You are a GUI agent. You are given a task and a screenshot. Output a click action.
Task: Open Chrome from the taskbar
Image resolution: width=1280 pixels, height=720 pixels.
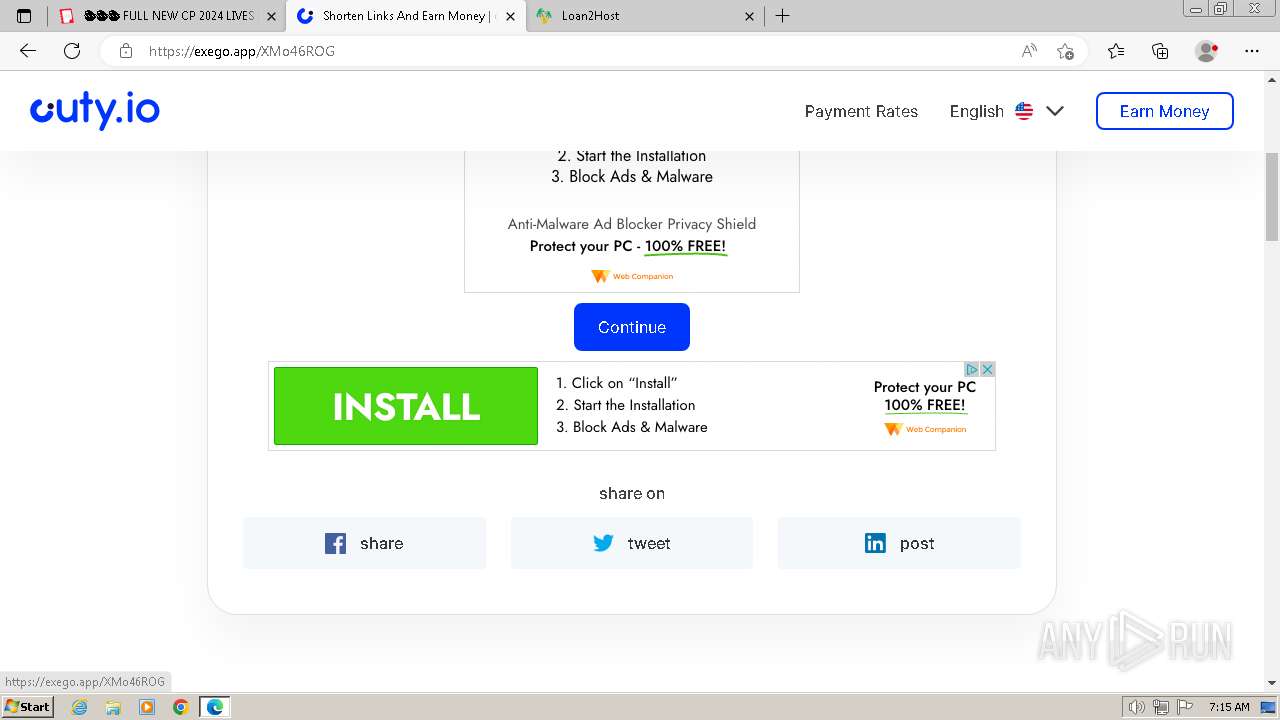pyautogui.click(x=180, y=707)
